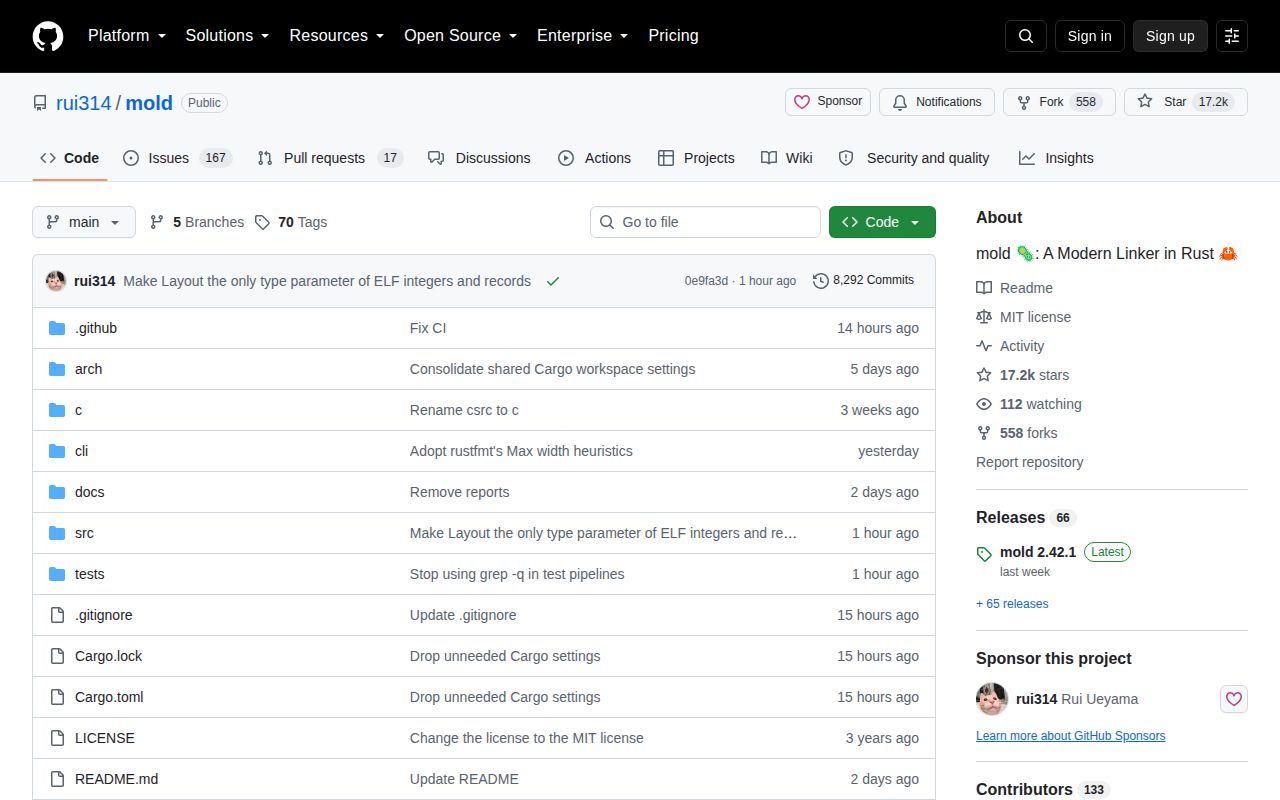Click the folder icon beside src
Image resolution: width=1280 pixels, height=800 pixels.
point(57,533)
